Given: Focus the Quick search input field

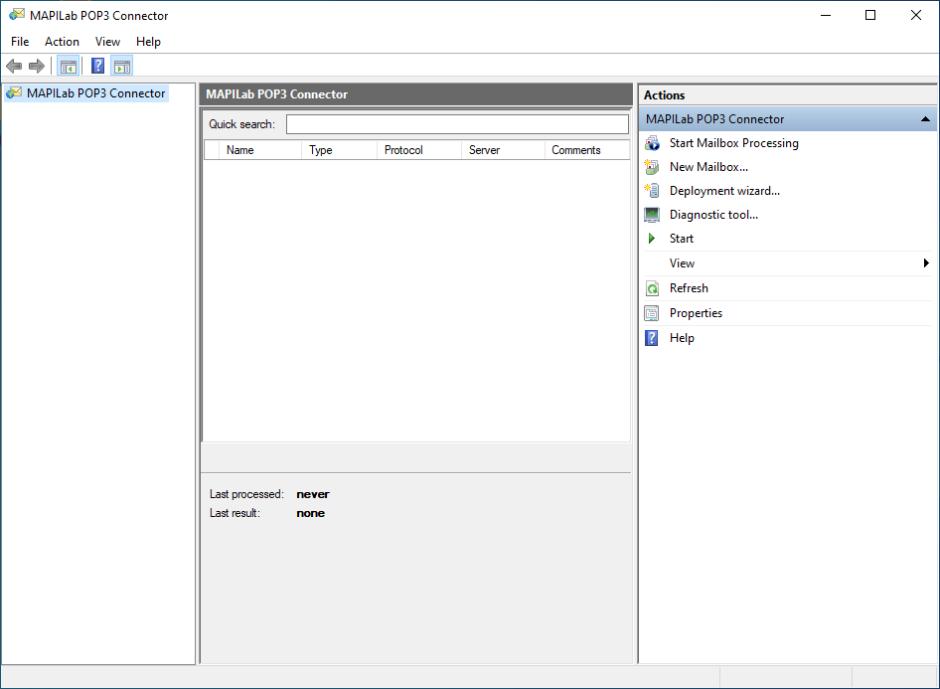Looking at the screenshot, I should coord(457,124).
